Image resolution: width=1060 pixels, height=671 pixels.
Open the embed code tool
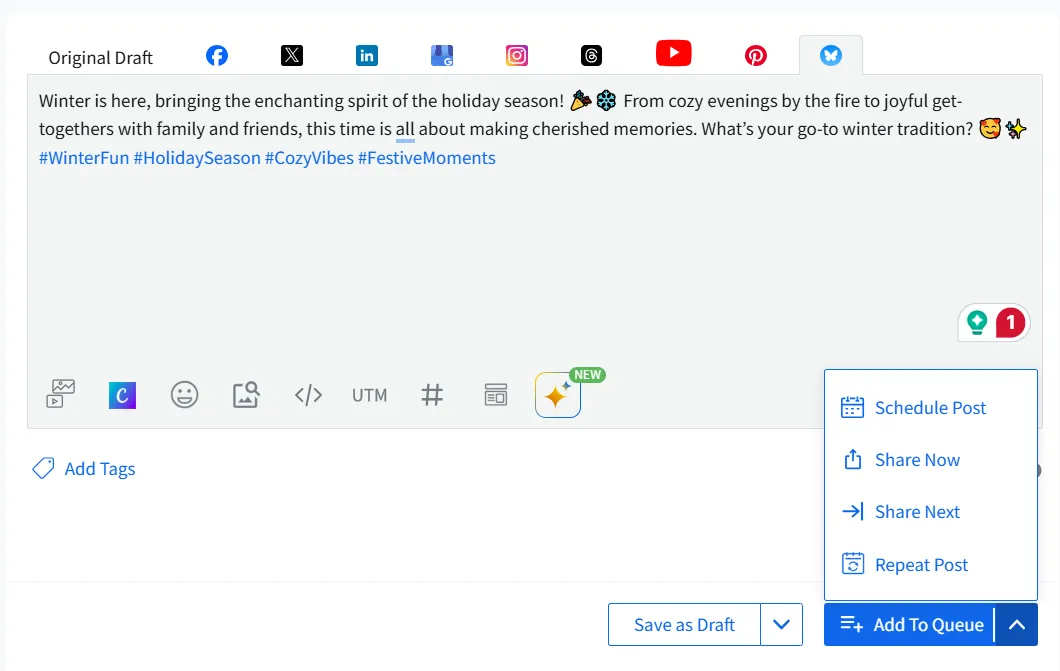coord(308,395)
